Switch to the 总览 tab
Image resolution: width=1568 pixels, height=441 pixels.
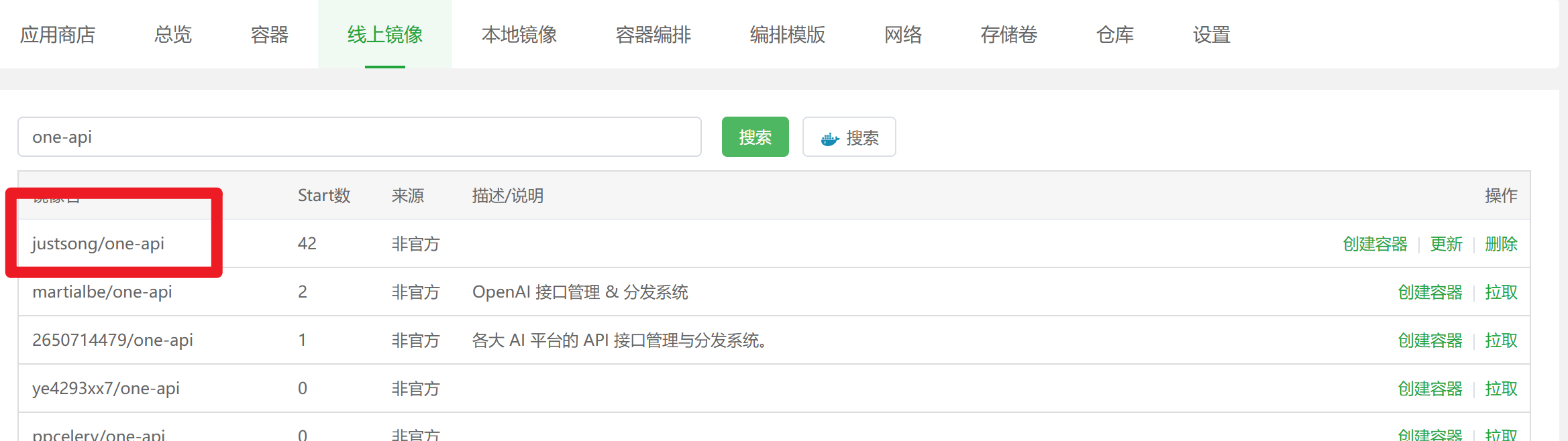coord(173,35)
